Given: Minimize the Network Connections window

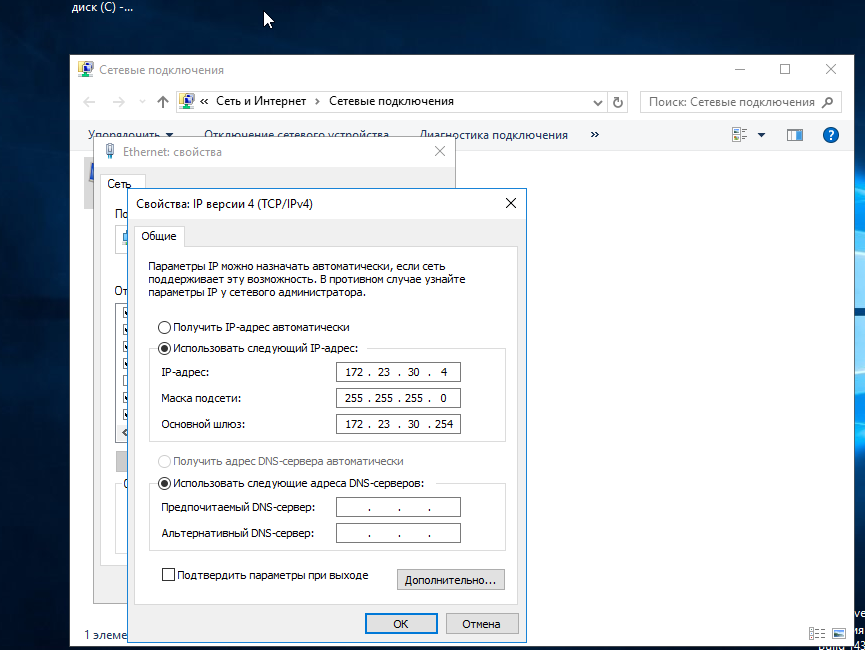Looking at the screenshot, I should (x=740, y=69).
